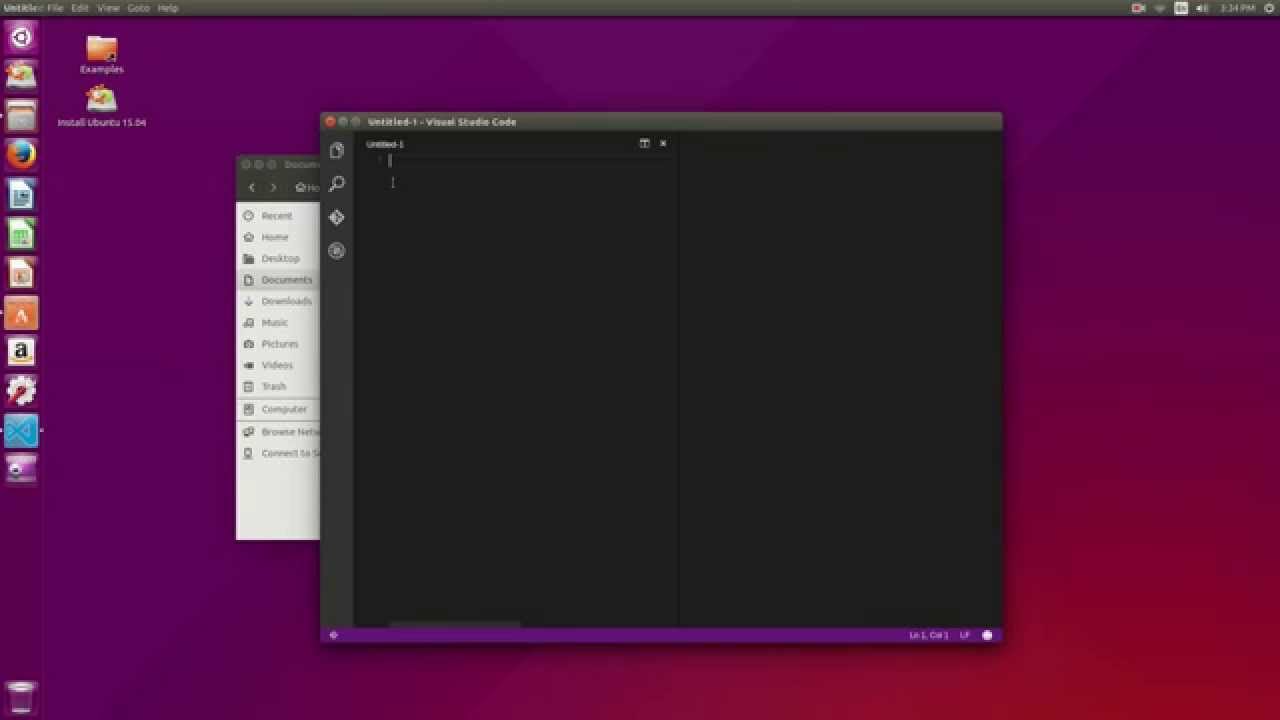Open the View menu
Image resolution: width=1280 pixels, height=720 pixels.
pos(108,8)
